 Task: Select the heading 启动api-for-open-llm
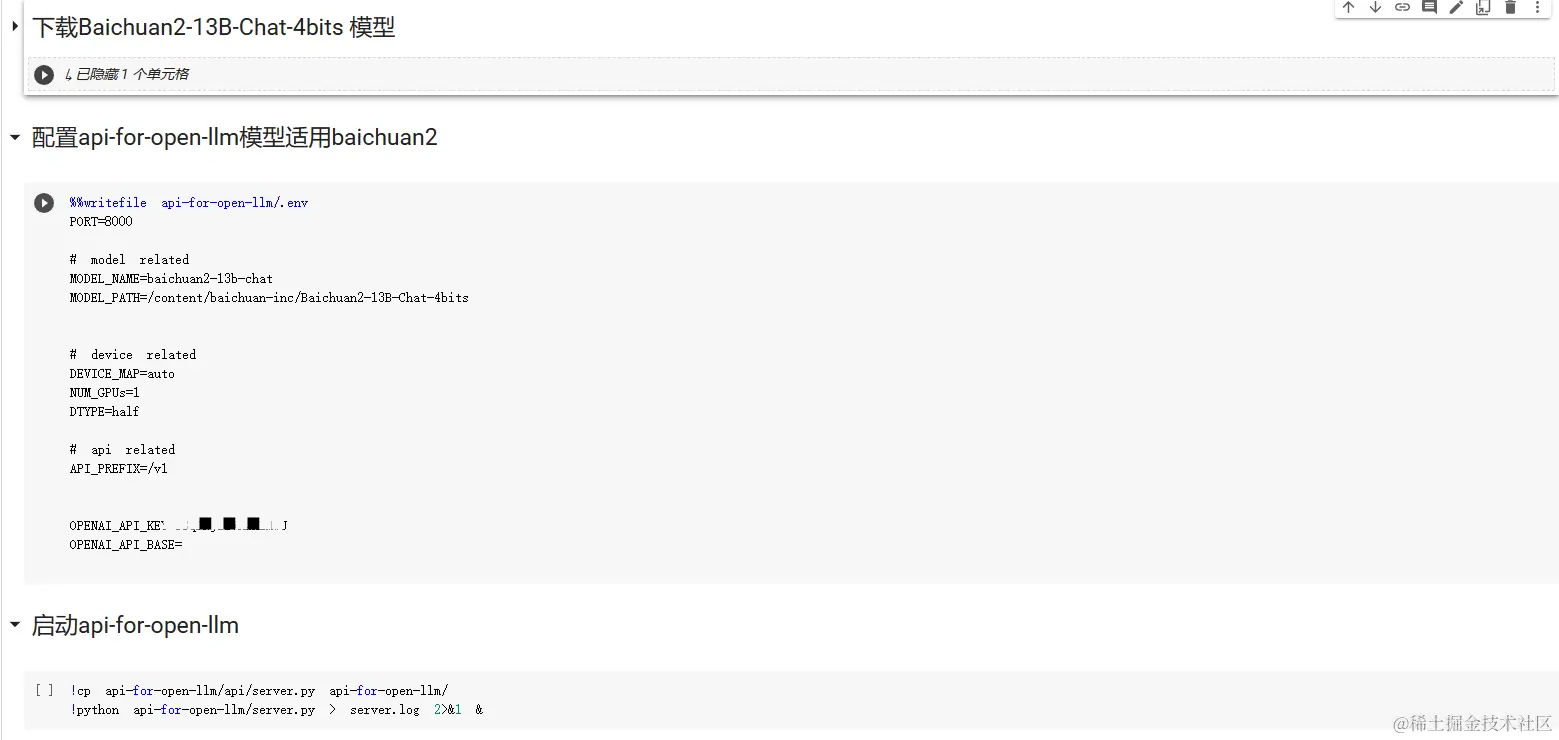point(135,626)
